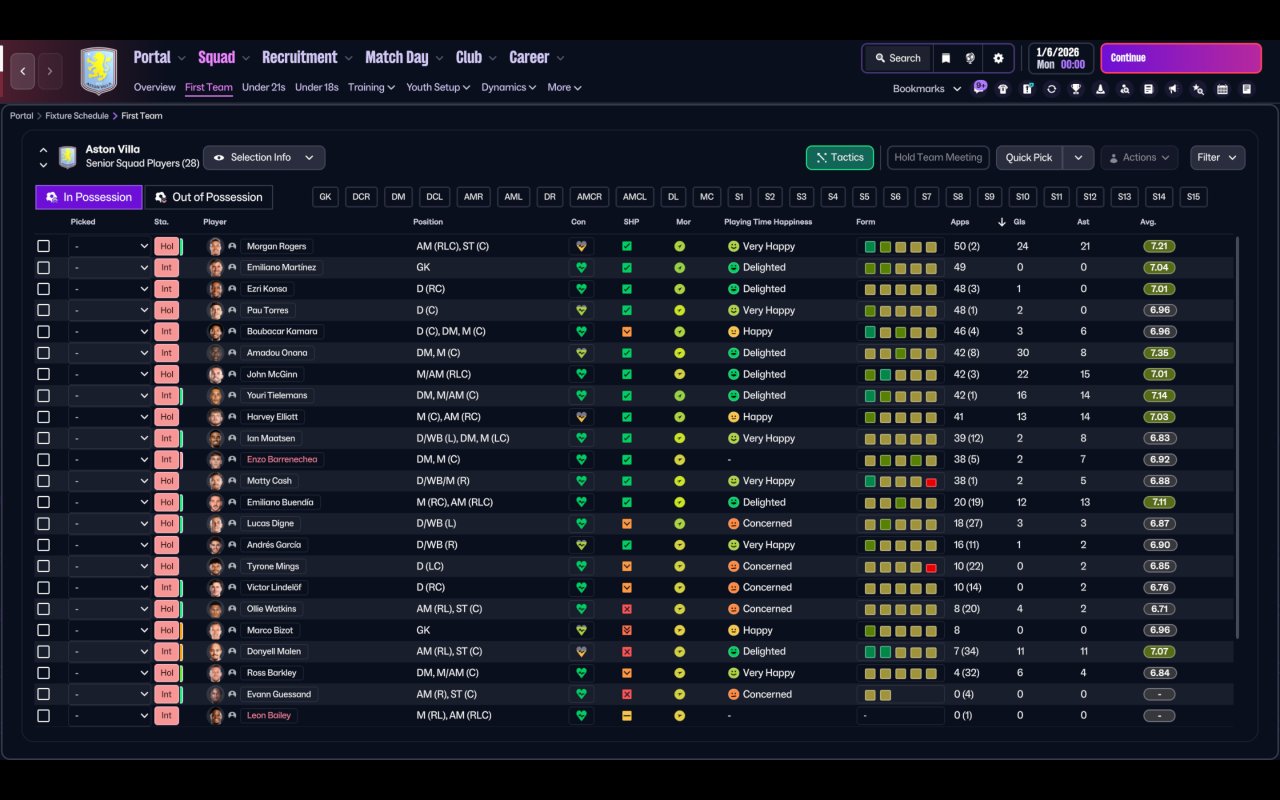Open the notifications bubble showing 9+
This screenshot has width=1280, height=800.
(980, 87)
